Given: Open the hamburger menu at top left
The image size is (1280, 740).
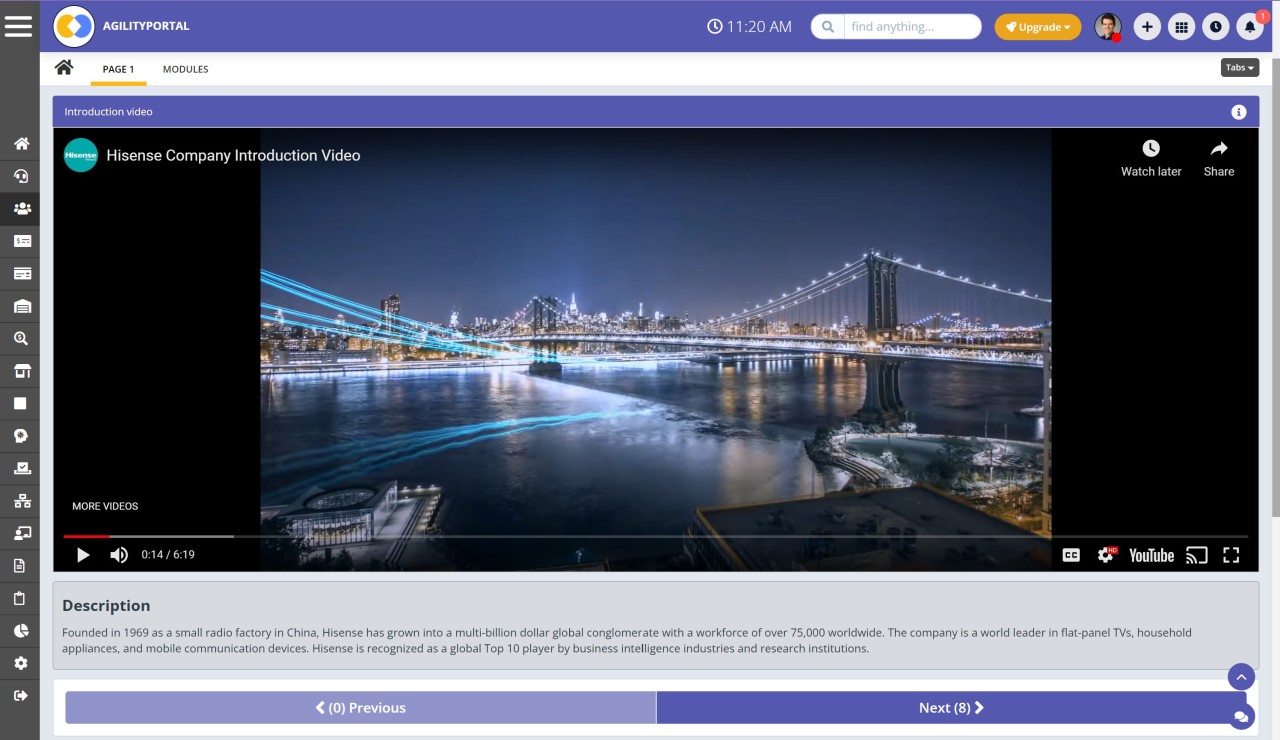Looking at the screenshot, I should coord(18,26).
